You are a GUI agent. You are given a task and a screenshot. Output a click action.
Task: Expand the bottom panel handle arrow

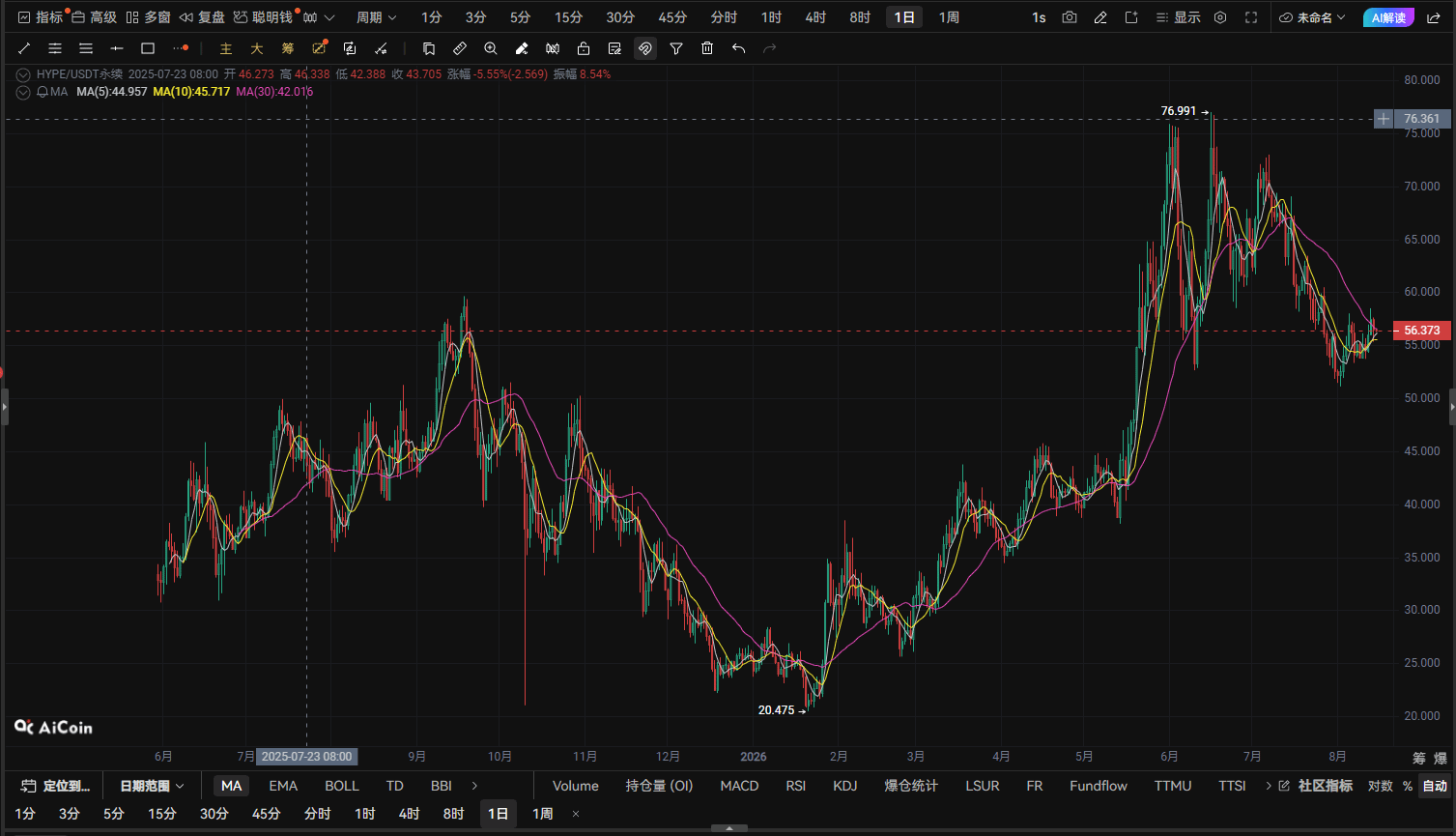728,829
